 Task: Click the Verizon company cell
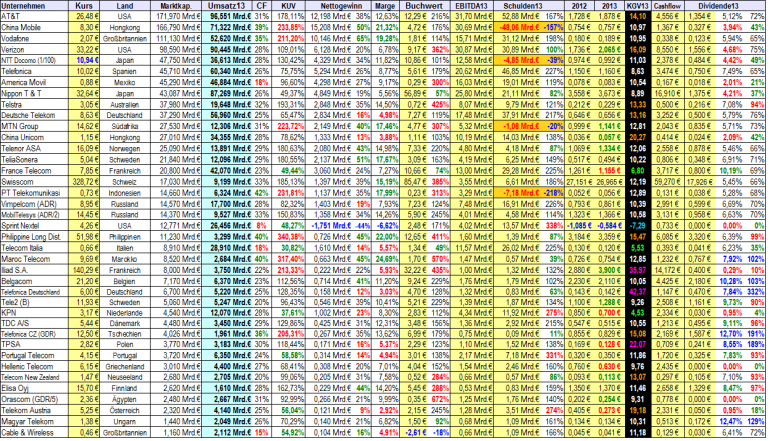pyautogui.click(x=34, y=49)
